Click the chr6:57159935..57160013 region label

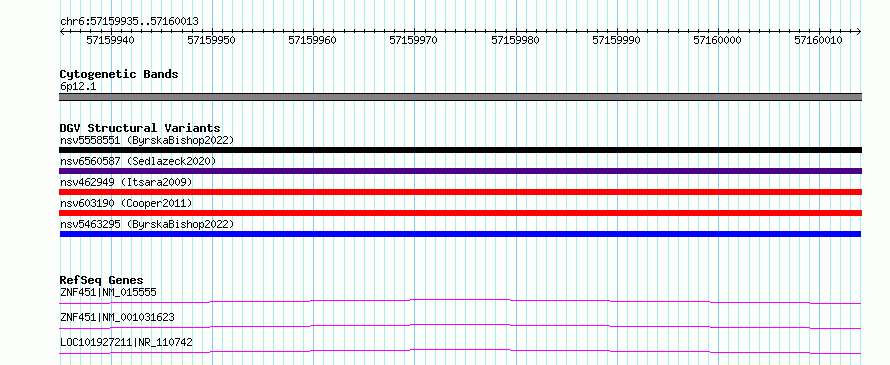pos(129,22)
